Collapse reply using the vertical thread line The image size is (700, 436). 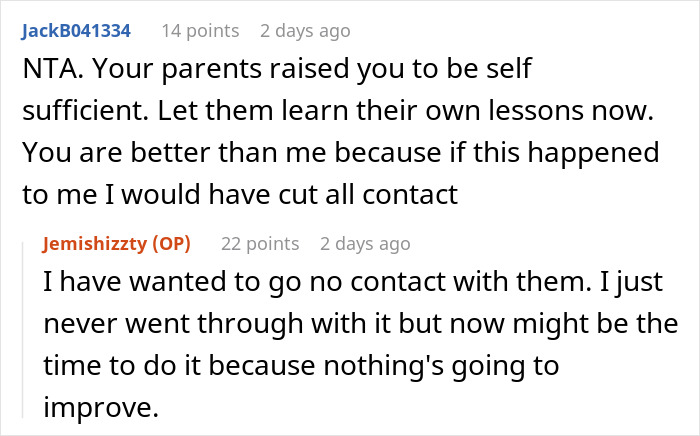[x=22, y=320]
